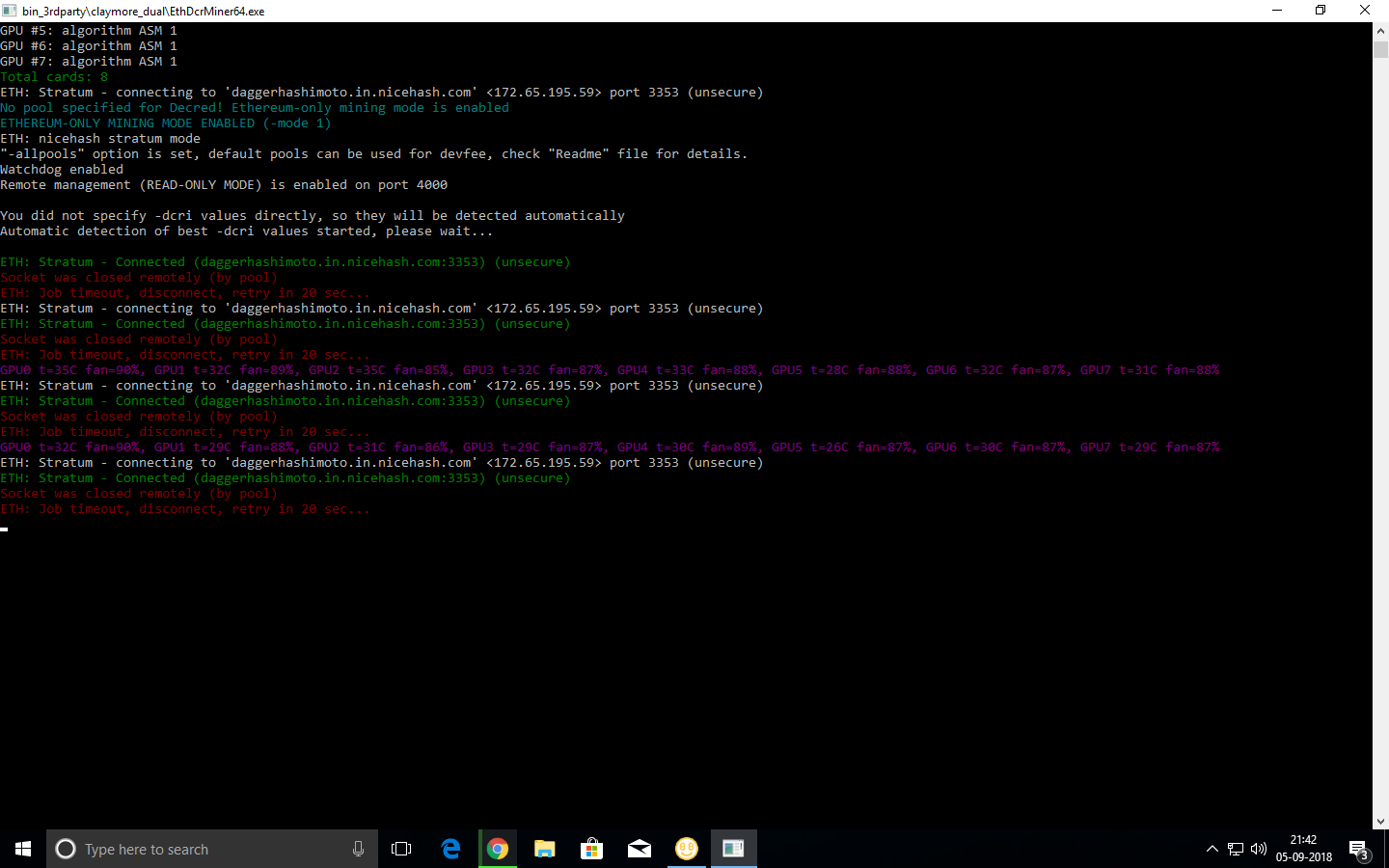Screen dimensions: 1389x868
Task: Select the EthDcrMiner64 console window taskbar icon
Action: click(x=733, y=849)
